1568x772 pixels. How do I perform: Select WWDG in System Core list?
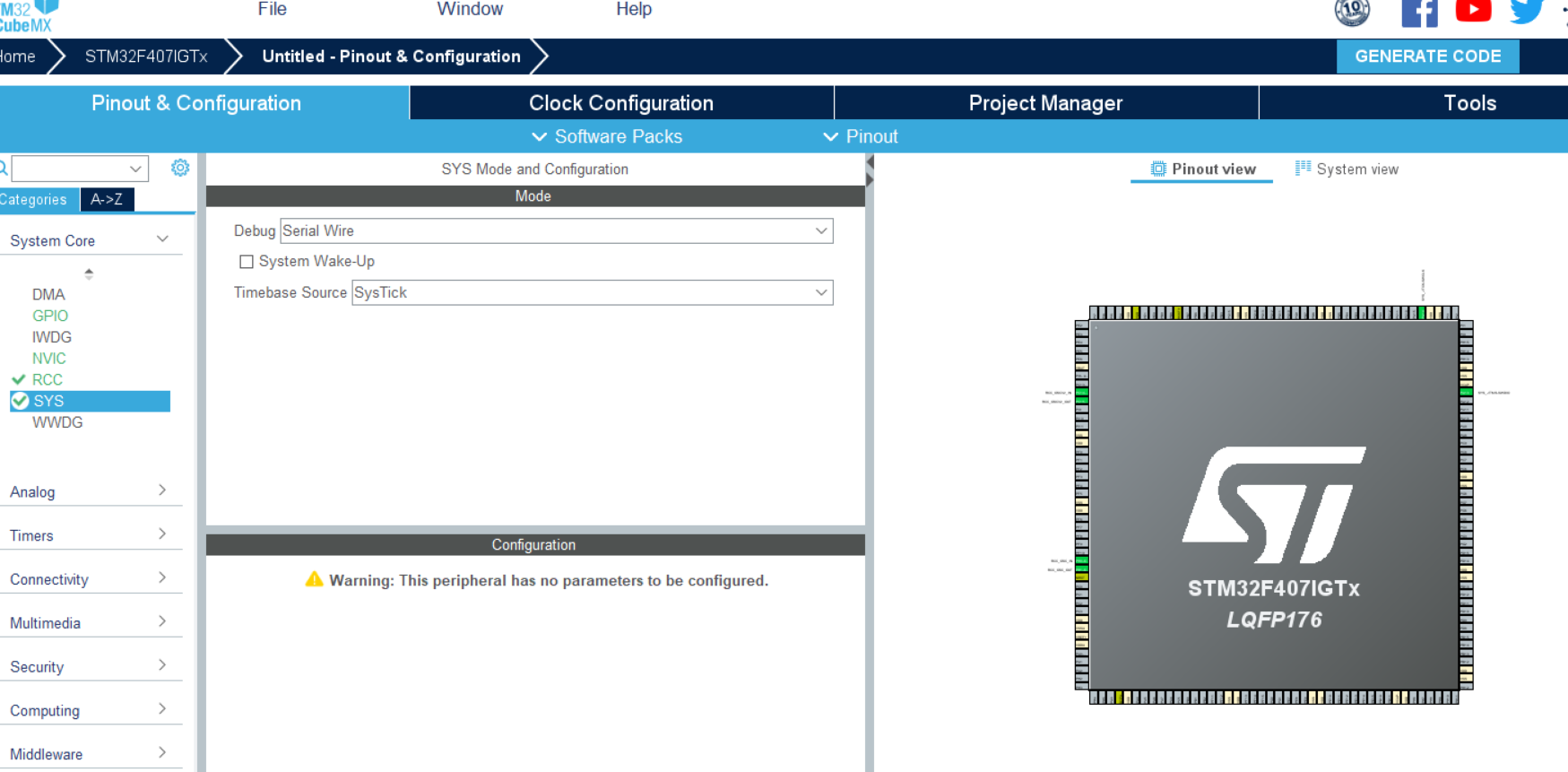tap(57, 422)
